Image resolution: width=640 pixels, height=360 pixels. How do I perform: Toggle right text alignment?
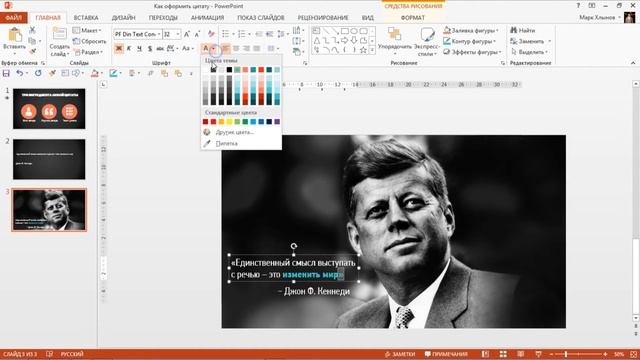click(246, 49)
